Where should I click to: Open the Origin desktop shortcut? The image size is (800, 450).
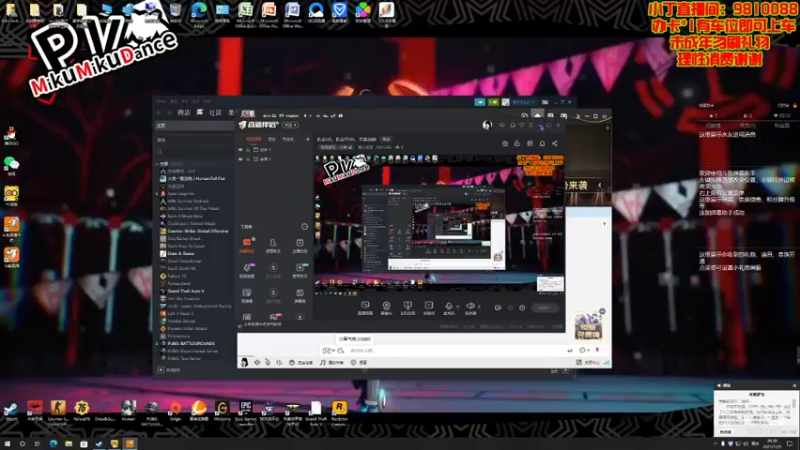click(x=175, y=411)
